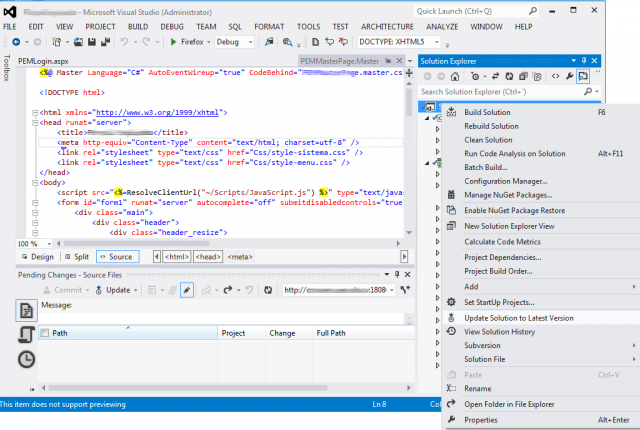The height and width of the screenshot is (430, 640).
Task: Switch to Design view
Action: (38, 257)
